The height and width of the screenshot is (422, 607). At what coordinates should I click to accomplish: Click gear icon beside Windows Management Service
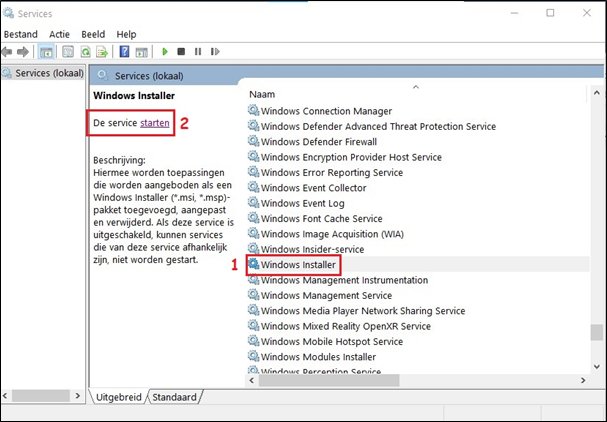coord(254,295)
